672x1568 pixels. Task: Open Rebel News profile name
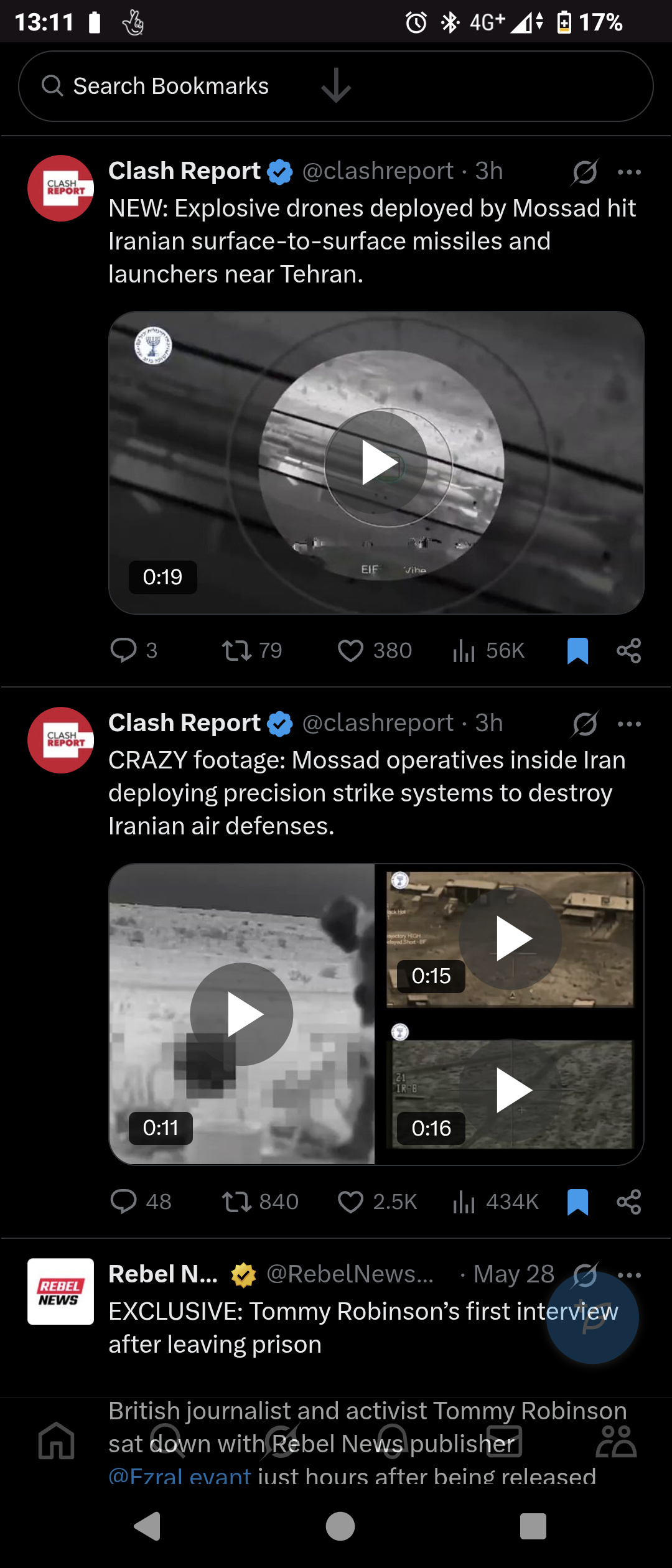163,1274
